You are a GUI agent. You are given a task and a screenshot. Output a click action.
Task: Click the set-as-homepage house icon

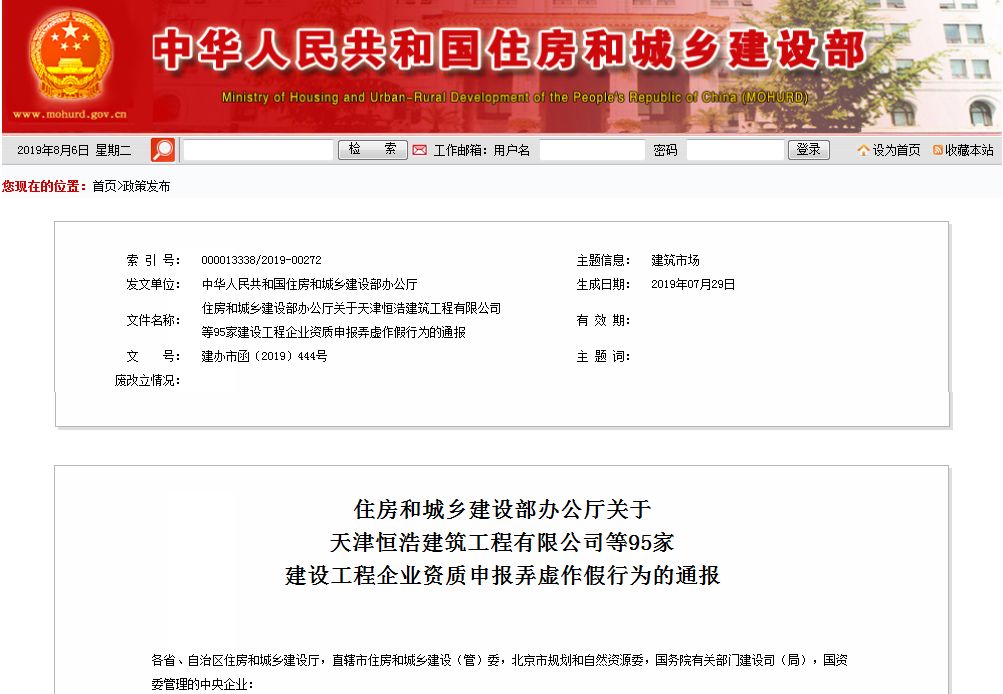[864, 150]
